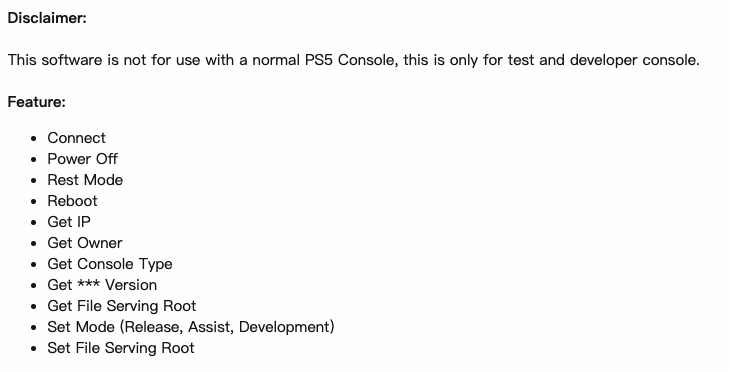This screenshot has height=372, width=729.
Task: Select Set File Serving Root item
Action: 120,348
